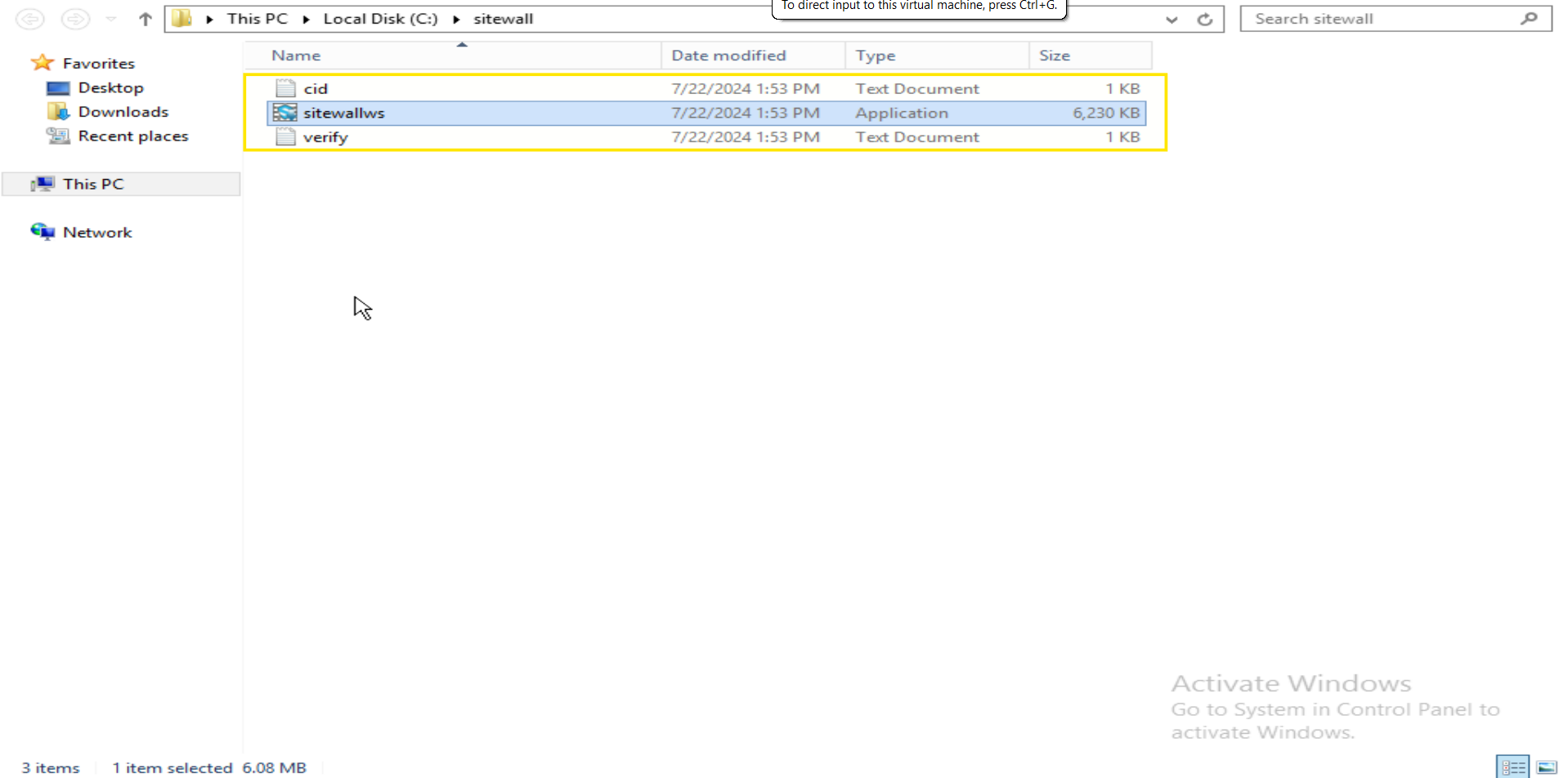Click the Application type cell of sitewallws
Image resolution: width=1568 pixels, height=778 pixels.
[902, 113]
